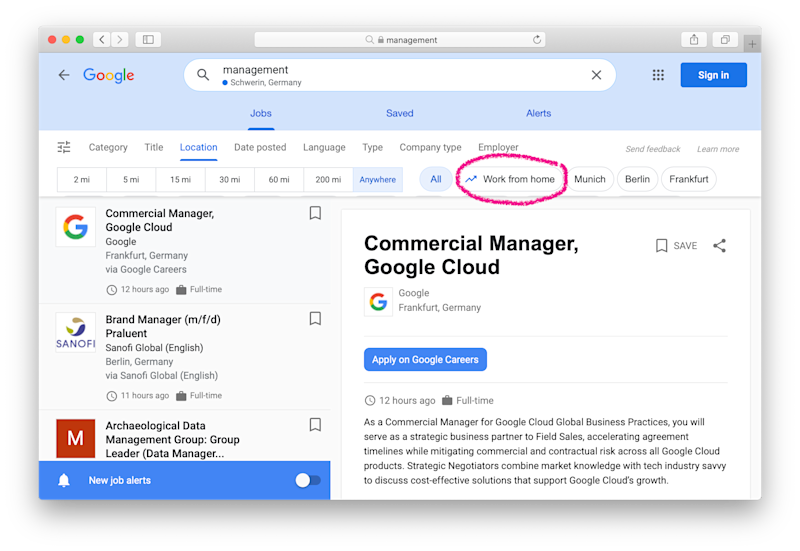The width and height of the screenshot is (800, 551).
Task: Click the search magnifier icon
Action: click(x=203, y=75)
